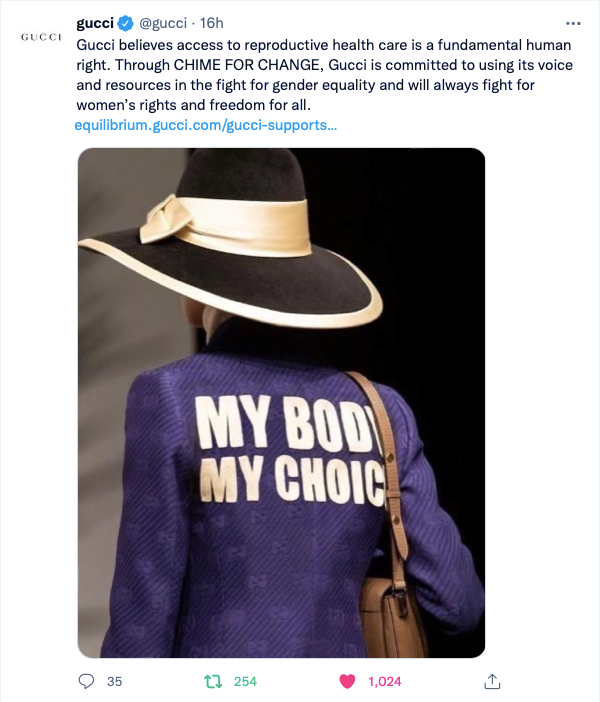Click the 254 retweets count
This screenshot has width=600, height=702.
(x=245, y=681)
